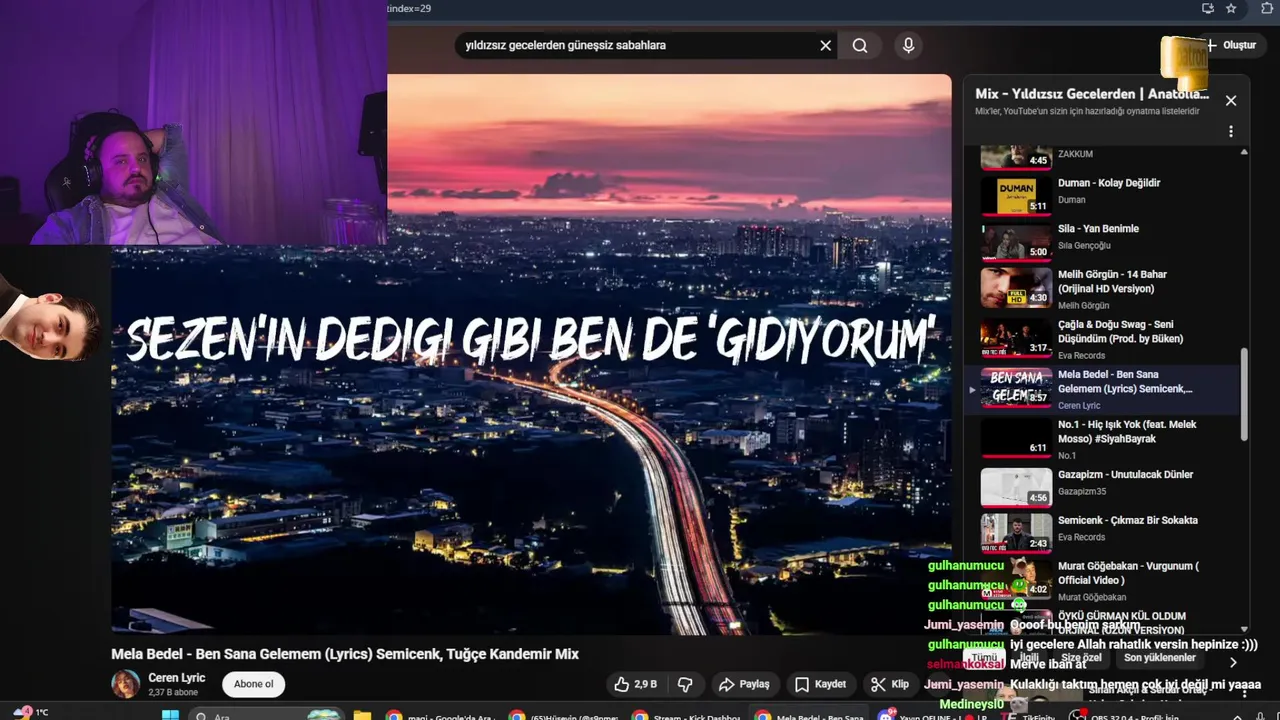This screenshot has width=1280, height=720.
Task: Click the 14 Bahar video thumbnail
Action: [1016, 288]
